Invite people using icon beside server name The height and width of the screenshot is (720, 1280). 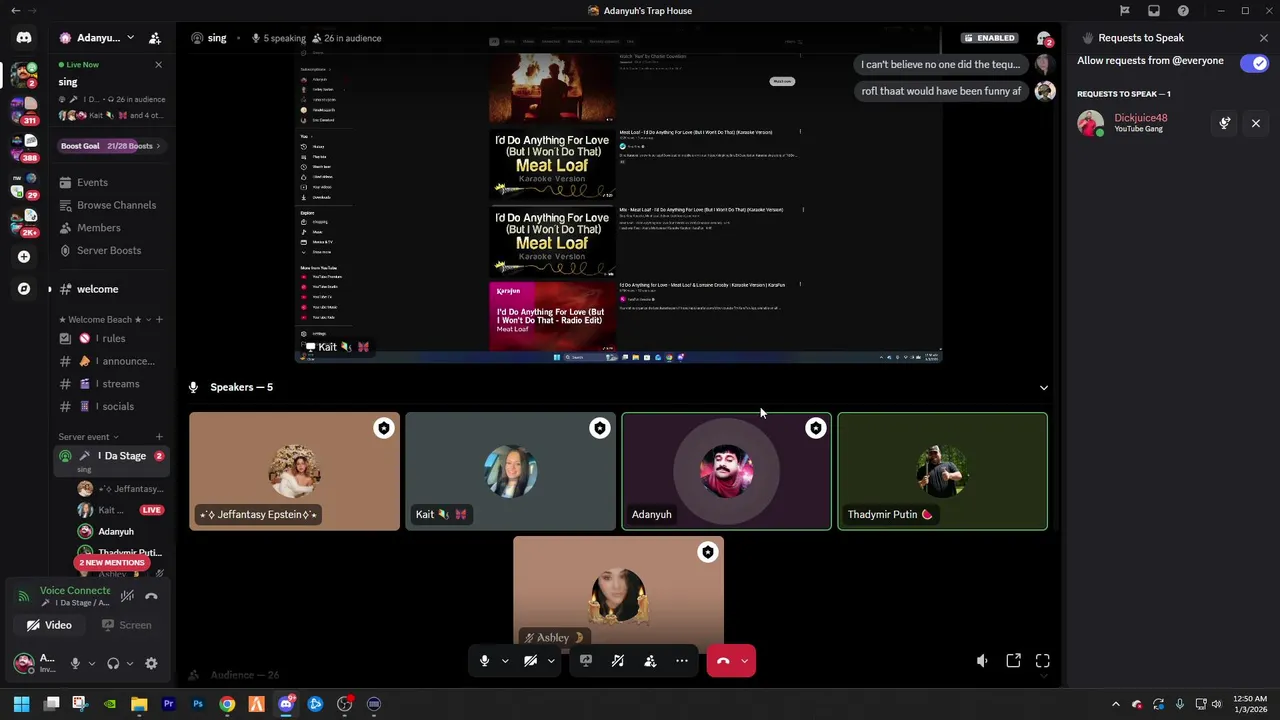tap(155, 38)
